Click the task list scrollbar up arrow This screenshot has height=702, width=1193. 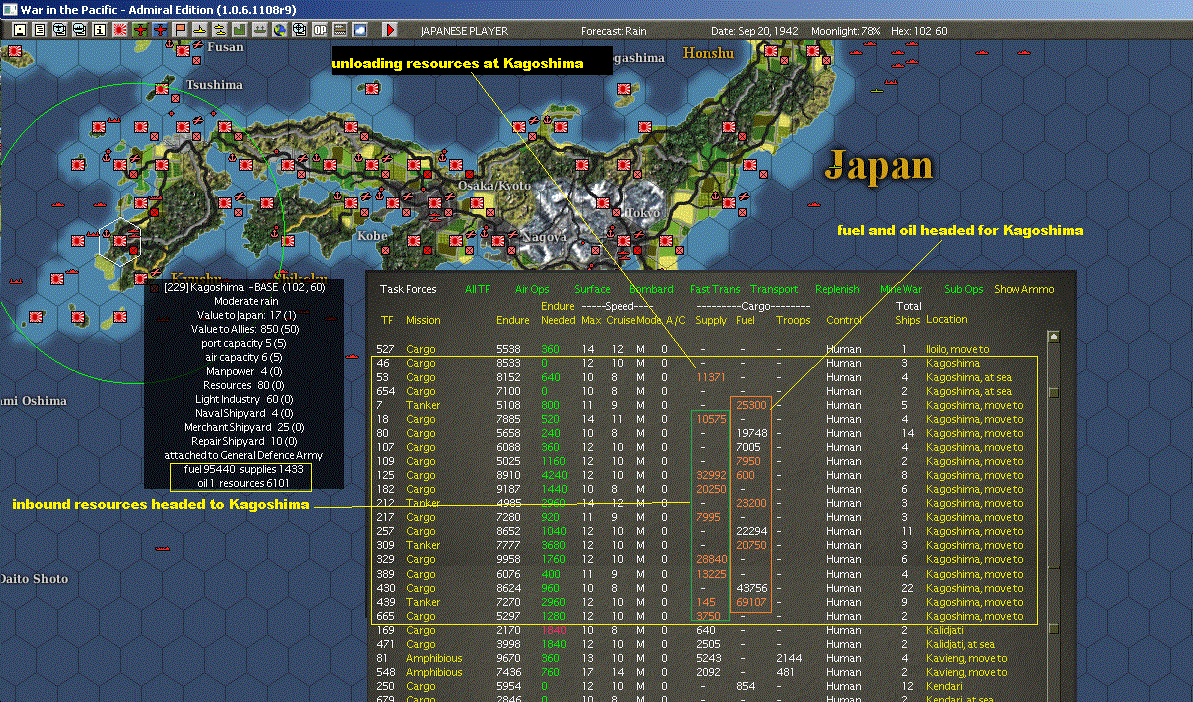click(1053, 336)
